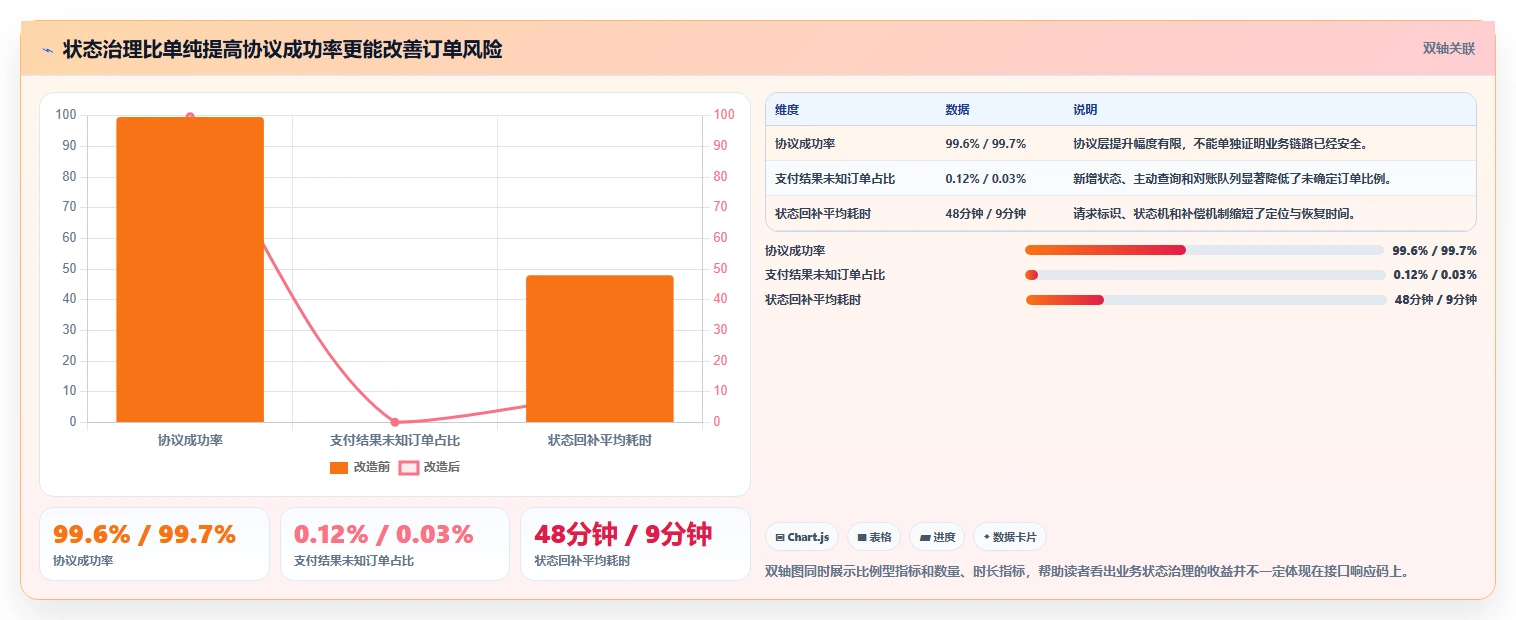Click the card title 状态治理比单纯提高协议成功率
This screenshot has height=620, width=1516.
pos(283,49)
